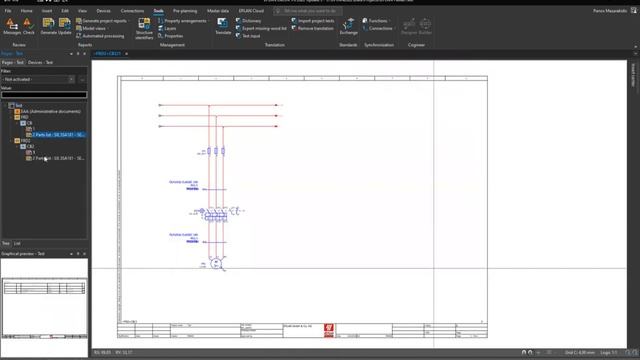This screenshot has width=640, height=360.
Task: Collapse the Test project node
Action: [x=5, y=105]
